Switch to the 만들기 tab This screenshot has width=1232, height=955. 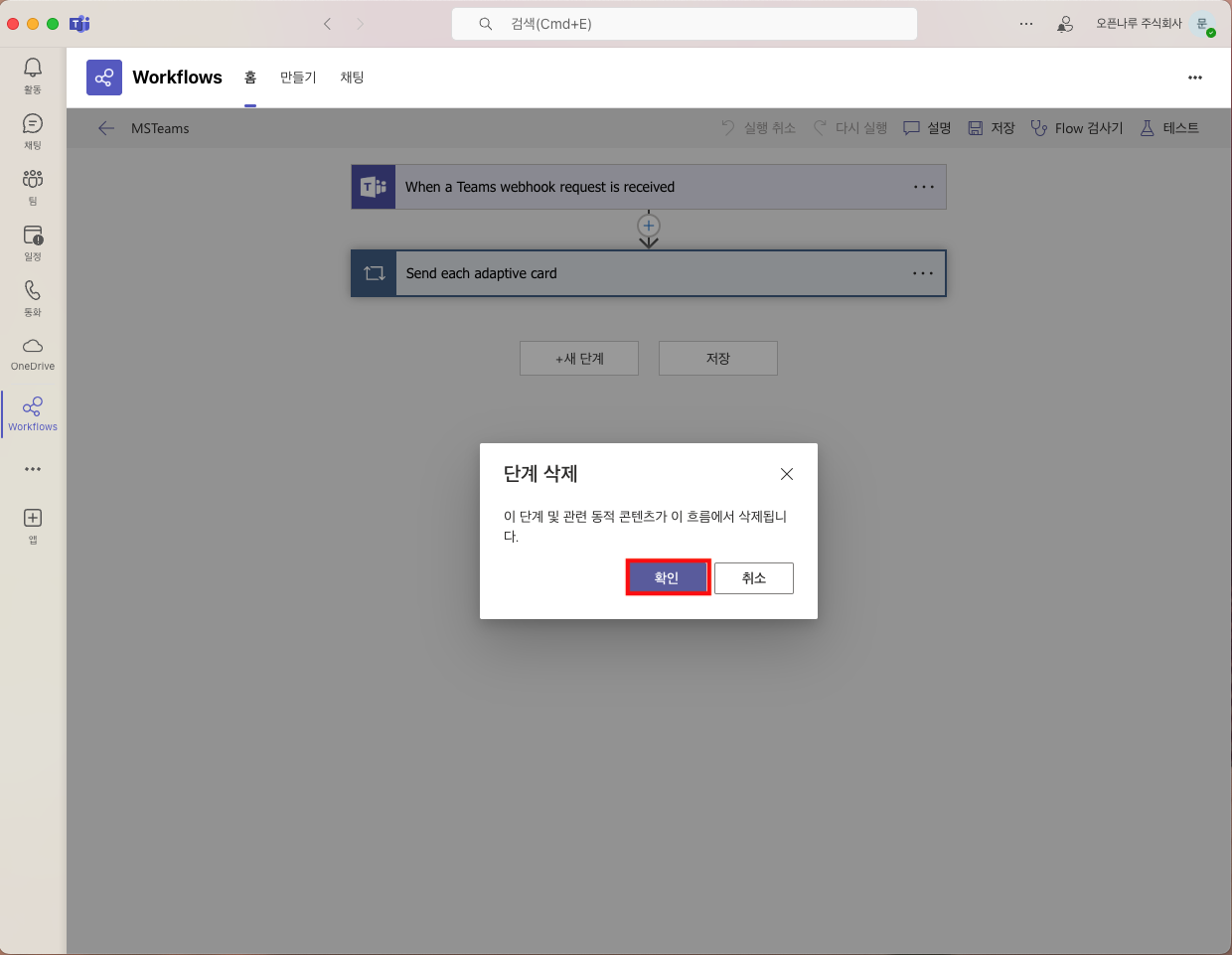pos(298,78)
